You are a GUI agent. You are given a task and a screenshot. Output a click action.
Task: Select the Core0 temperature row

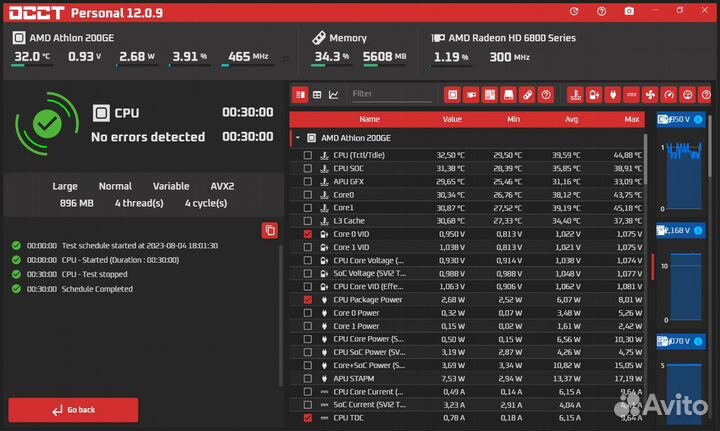point(467,195)
